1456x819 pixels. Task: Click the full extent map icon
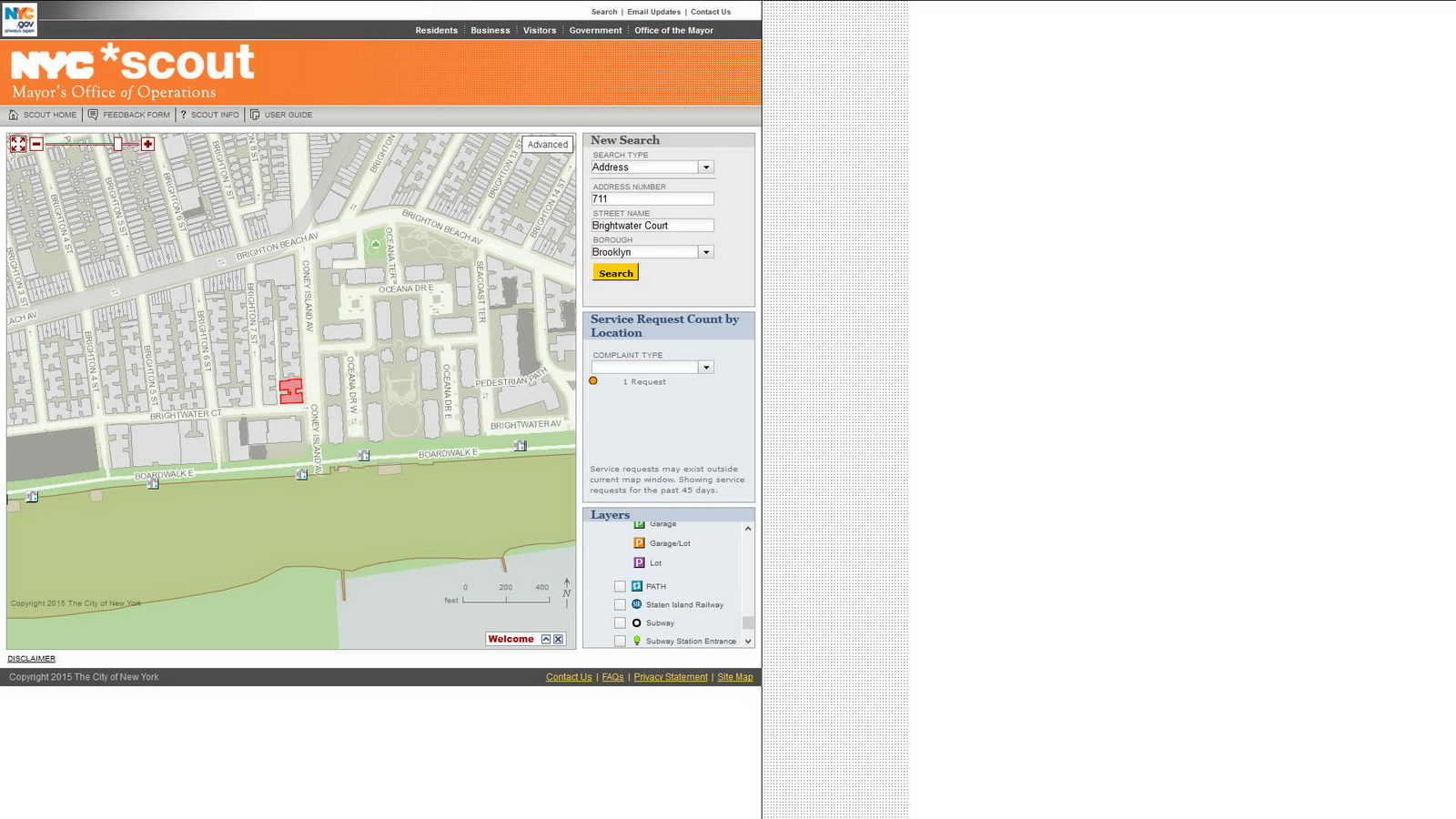click(x=18, y=144)
